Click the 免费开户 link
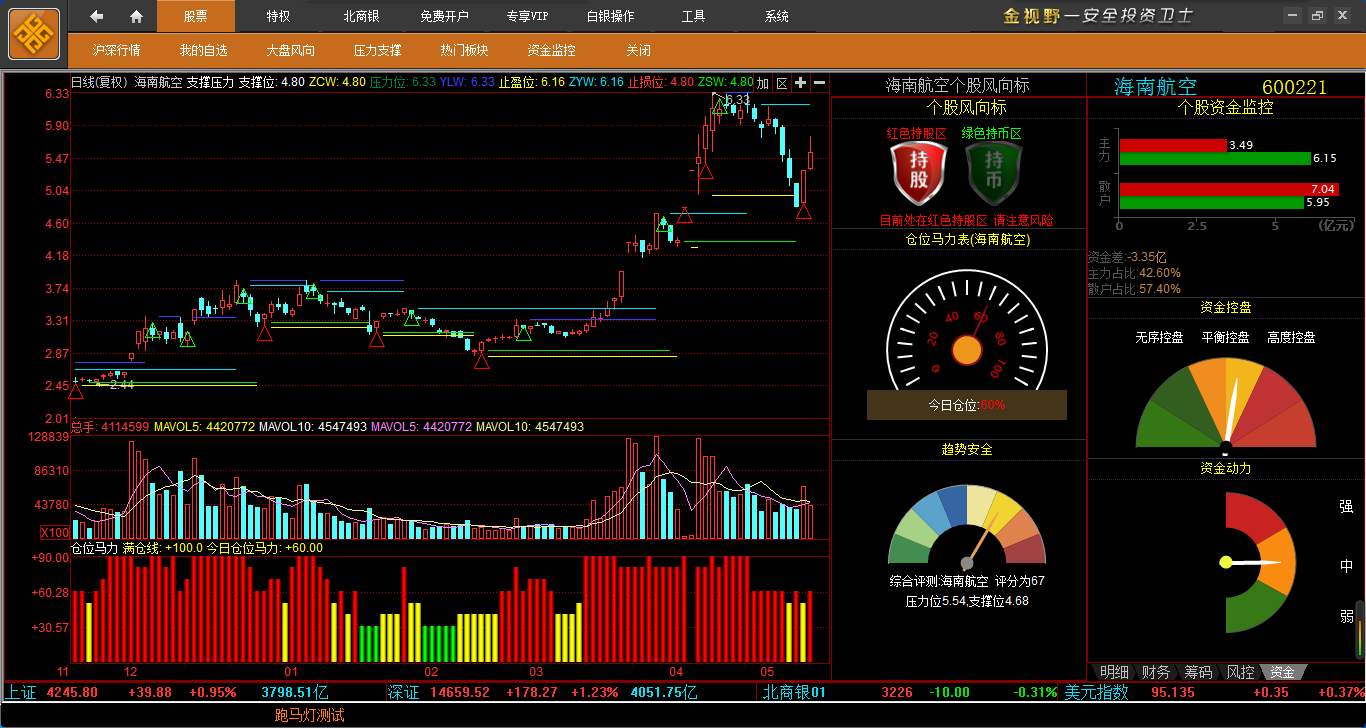This screenshot has height=728, width=1366. pyautogui.click(x=444, y=16)
